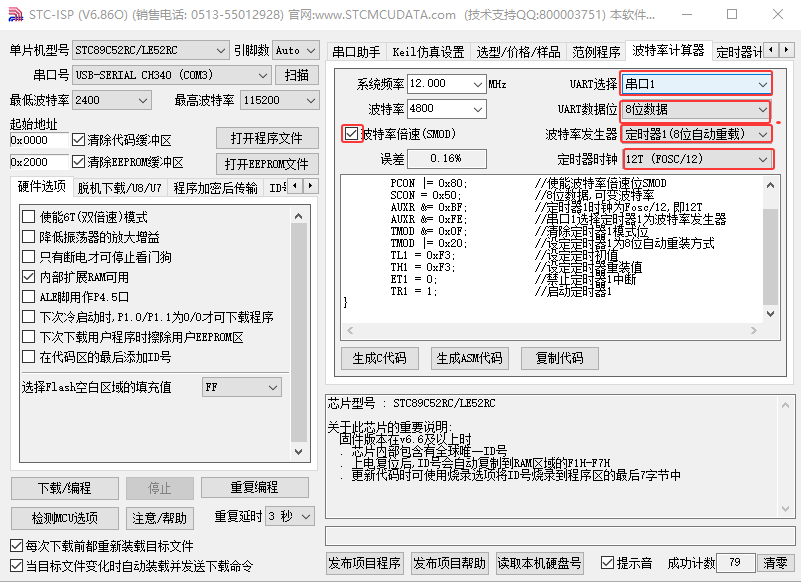Open 串口号 USB-SERIAL CH340 dropdown
This screenshot has height=584, width=801.
171,75
